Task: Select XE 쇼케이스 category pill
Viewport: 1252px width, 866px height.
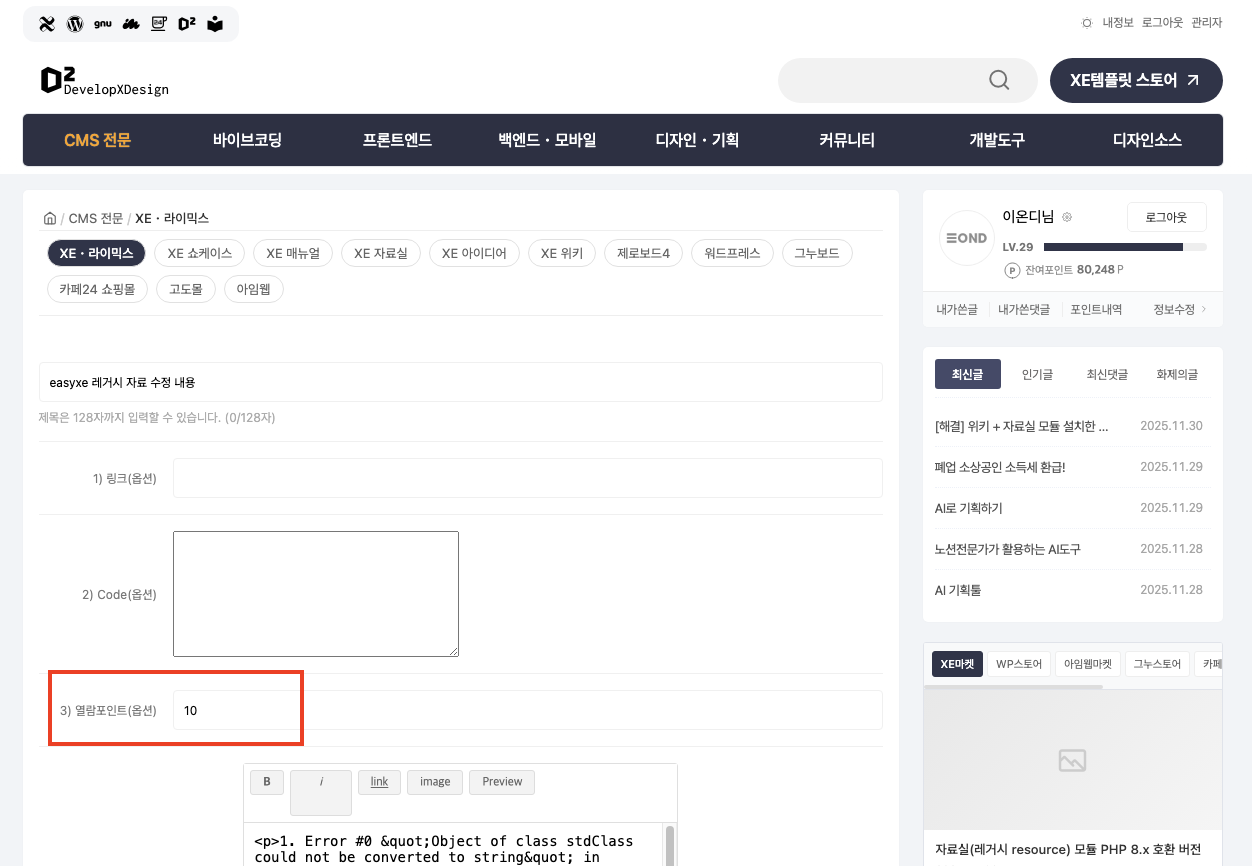Action: [200, 253]
